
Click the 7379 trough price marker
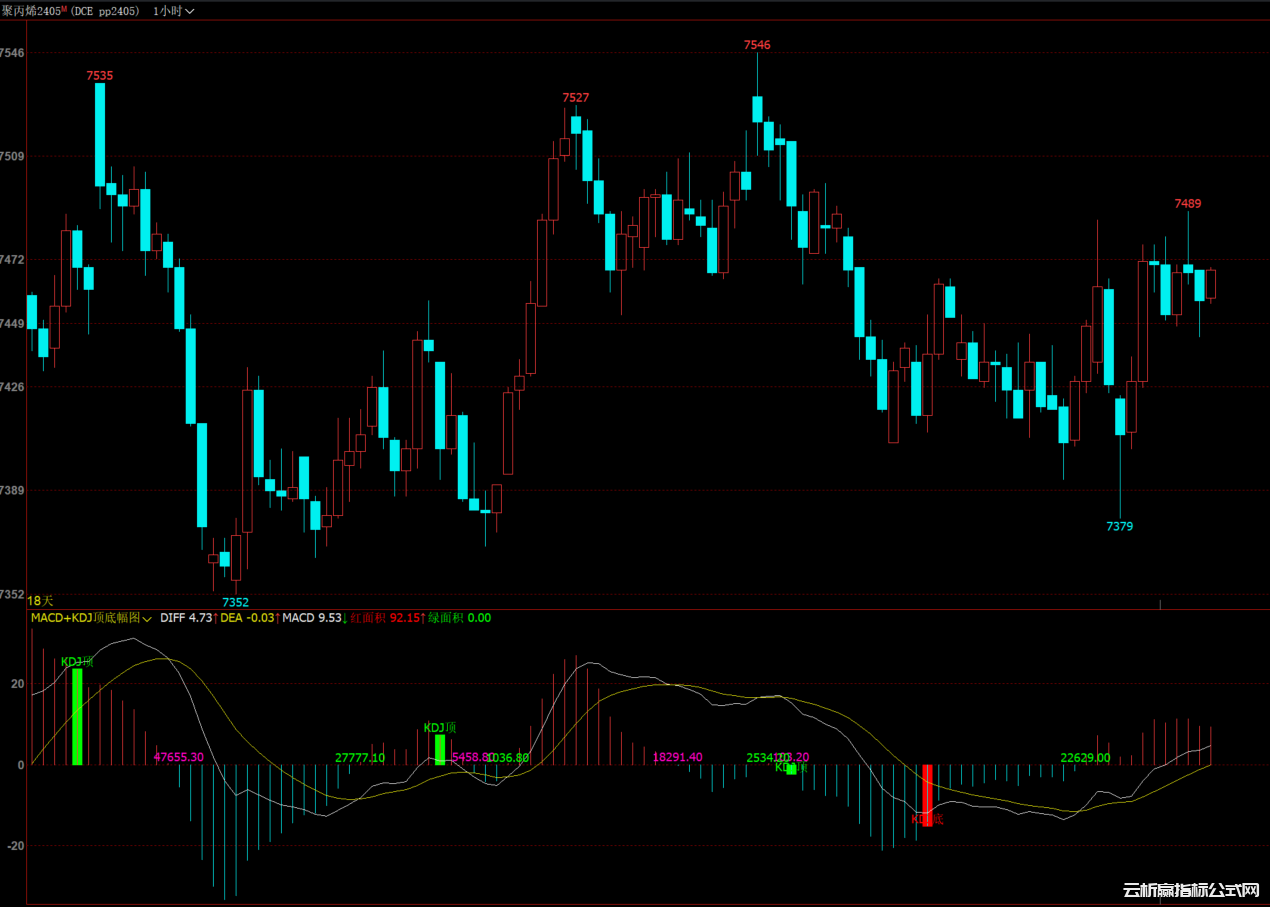click(x=1120, y=526)
